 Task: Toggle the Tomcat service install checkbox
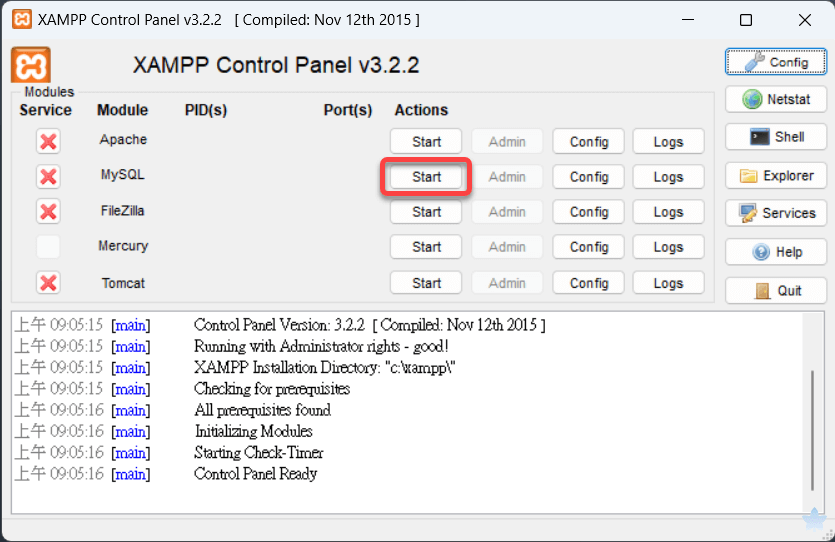pyautogui.click(x=48, y=283)
